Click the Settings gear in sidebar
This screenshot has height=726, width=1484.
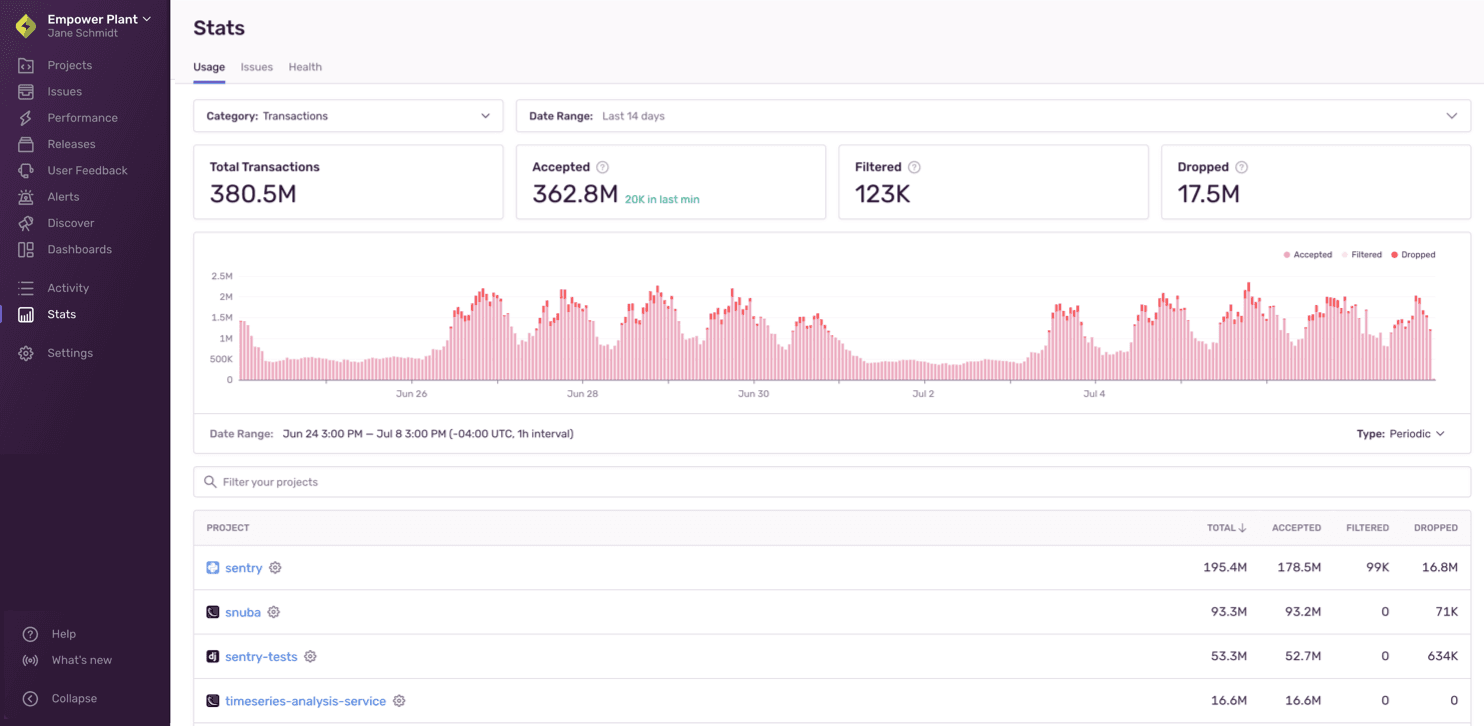pos(26,353)
